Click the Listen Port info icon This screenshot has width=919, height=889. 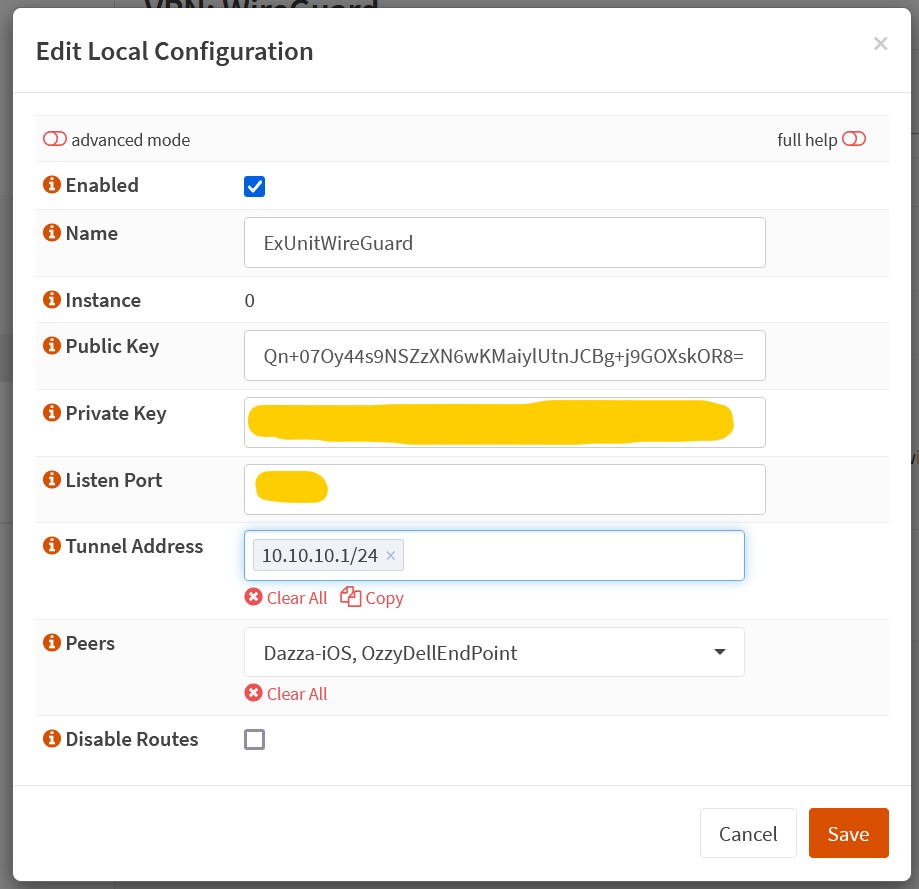[x=51, y=480]
